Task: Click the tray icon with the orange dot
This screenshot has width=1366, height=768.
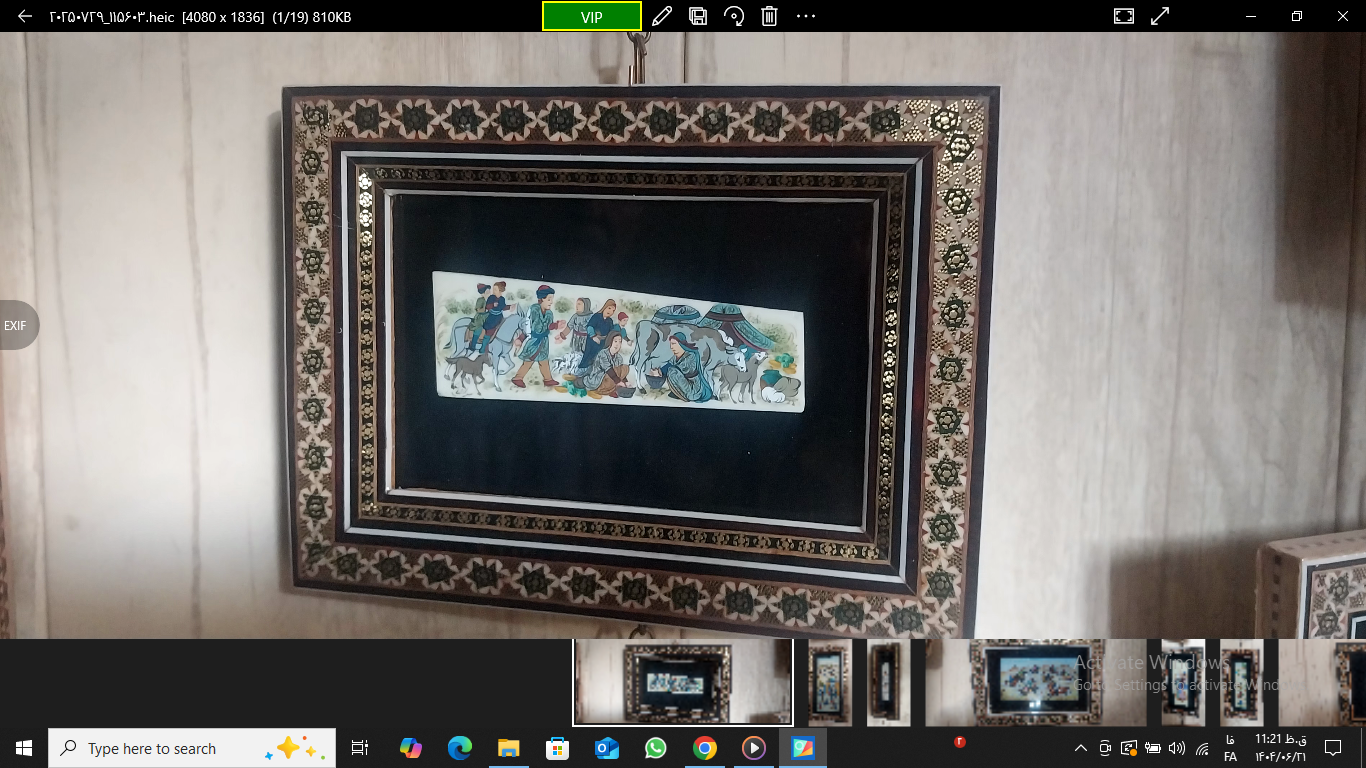Action: (x=1129, y=748)
